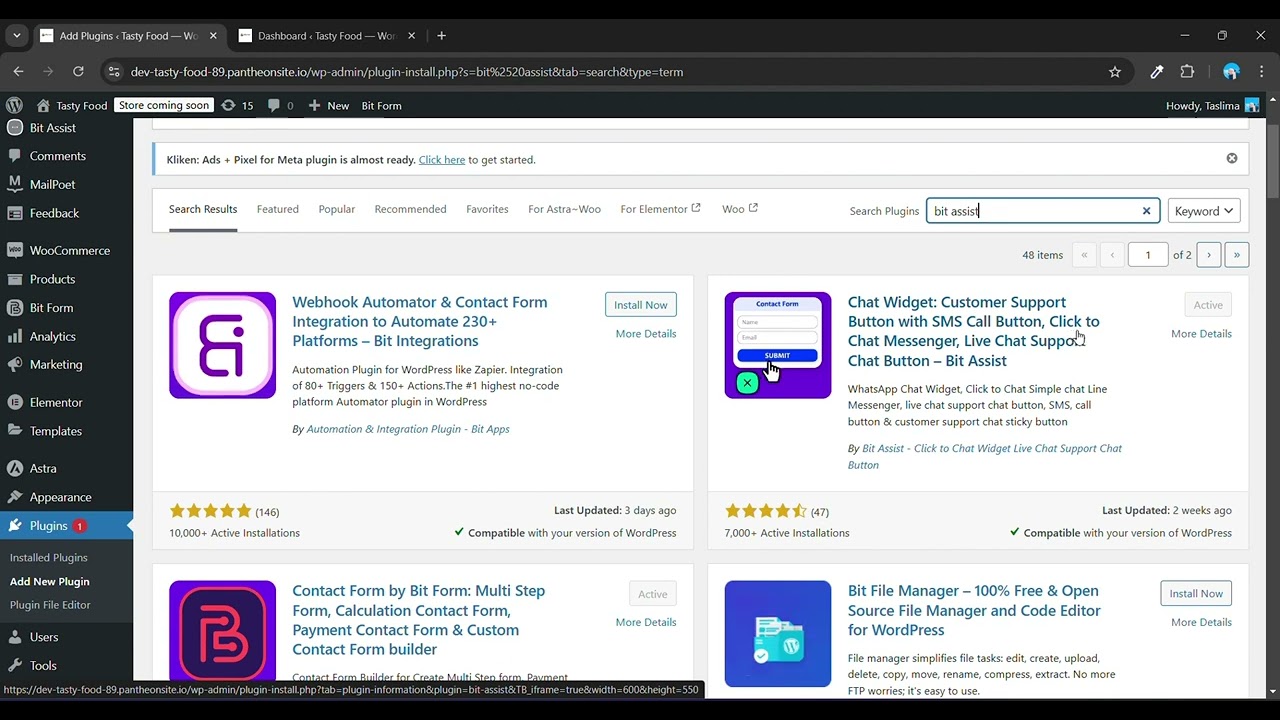Open the Tasty Food site home icon

pyautogui.click(x=43, y=105)
